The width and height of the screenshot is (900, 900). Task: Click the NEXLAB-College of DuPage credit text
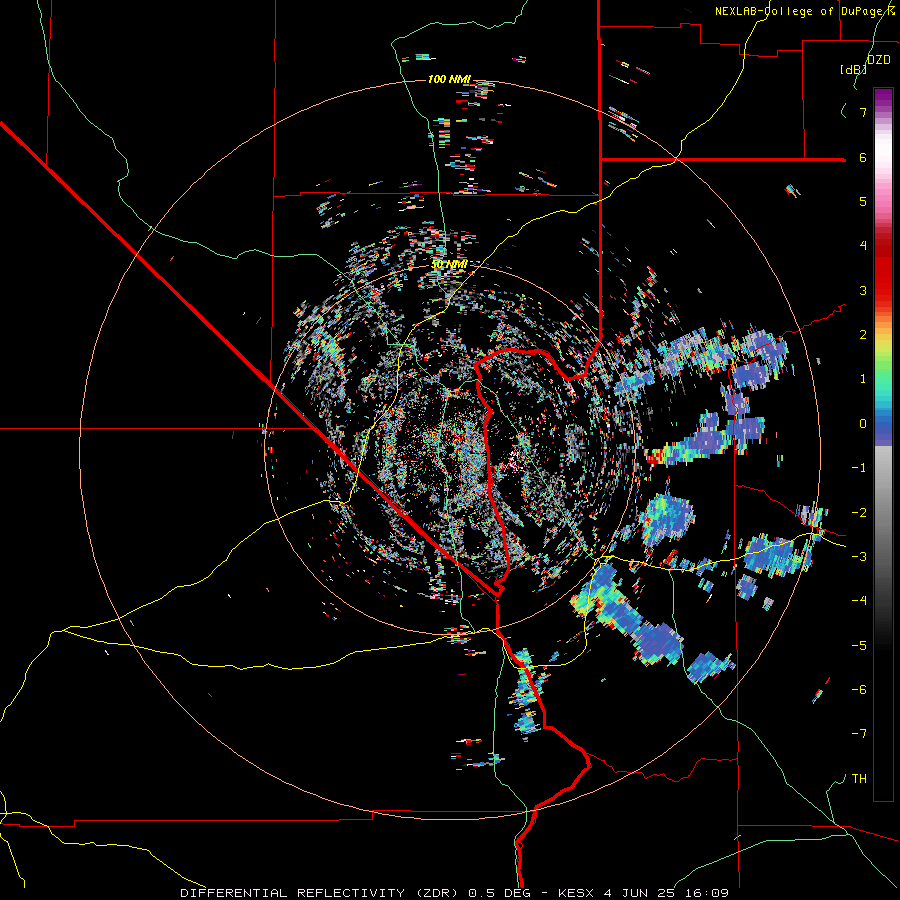[x=805, y=11]
